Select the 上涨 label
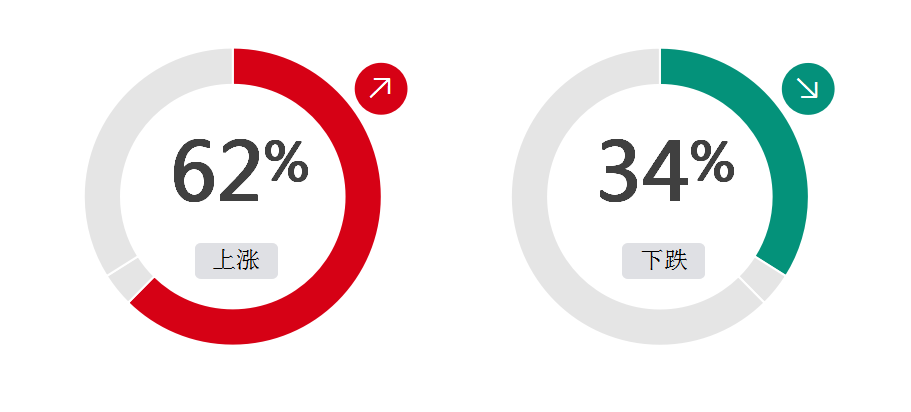This screenshot has width=911, height=412. click(236, 261)
